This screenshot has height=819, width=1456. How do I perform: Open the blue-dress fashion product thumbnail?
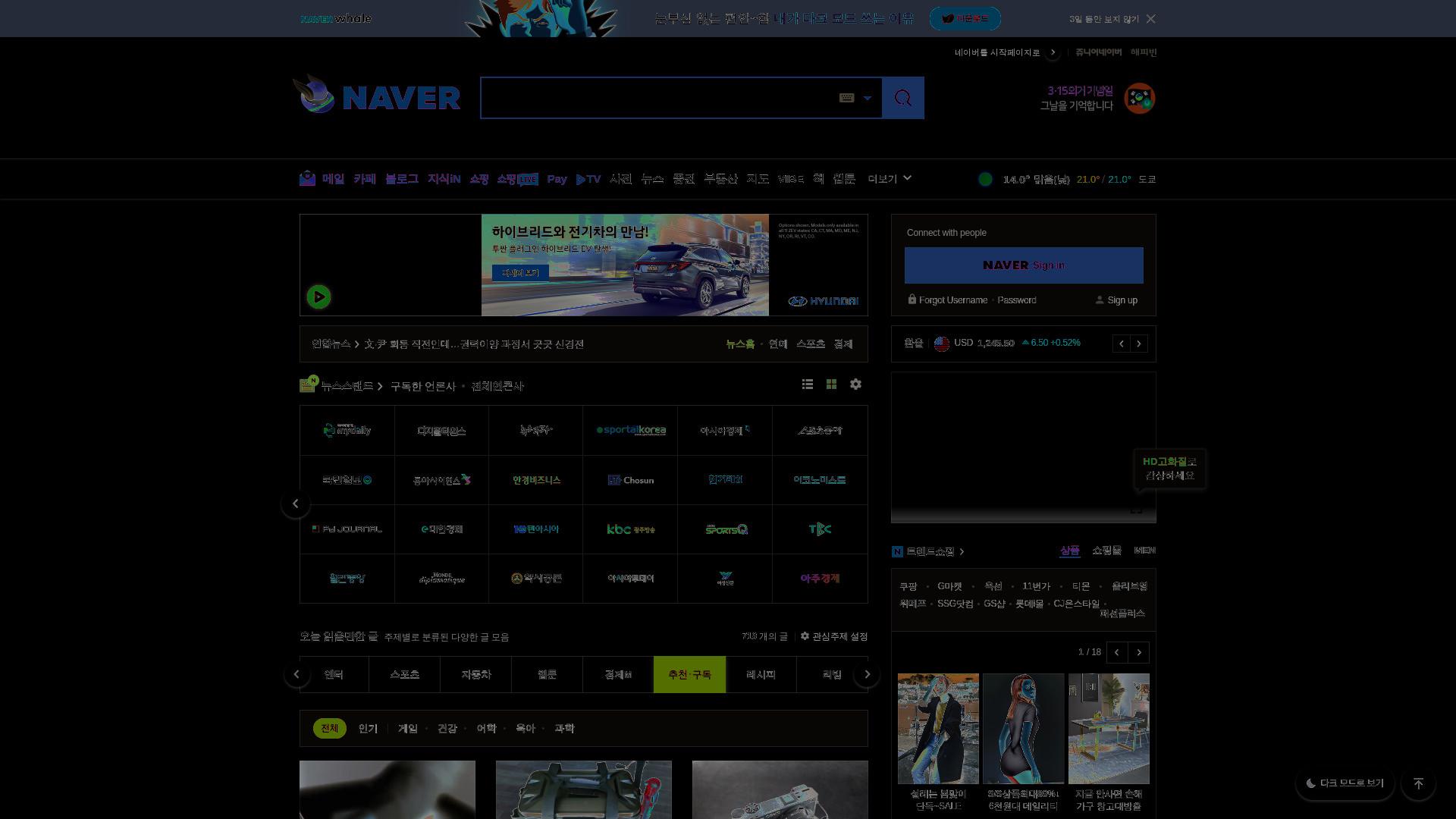click(x=1023, y=729)
